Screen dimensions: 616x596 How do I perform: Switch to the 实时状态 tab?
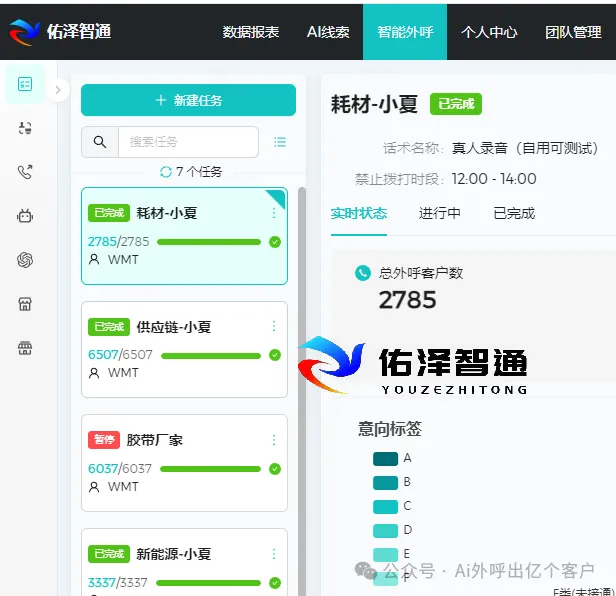pos(359,213)
